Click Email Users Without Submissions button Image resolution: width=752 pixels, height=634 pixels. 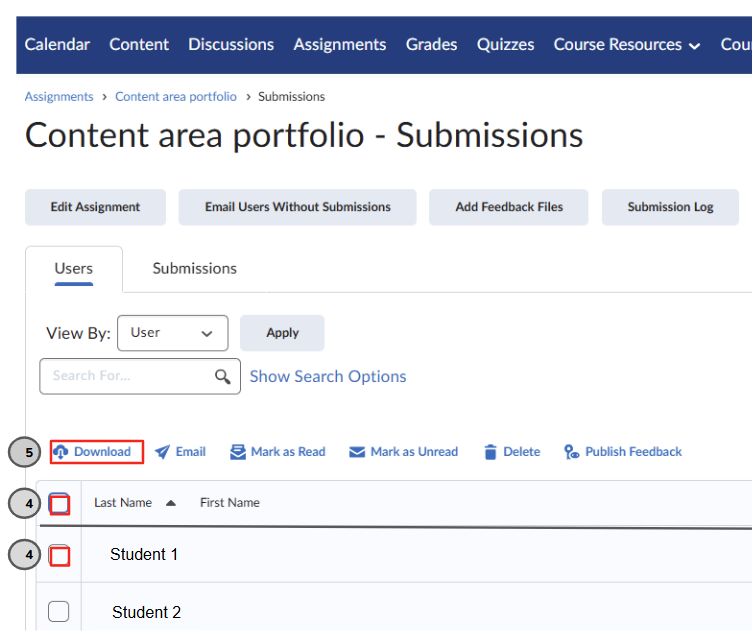pos(298,207)
